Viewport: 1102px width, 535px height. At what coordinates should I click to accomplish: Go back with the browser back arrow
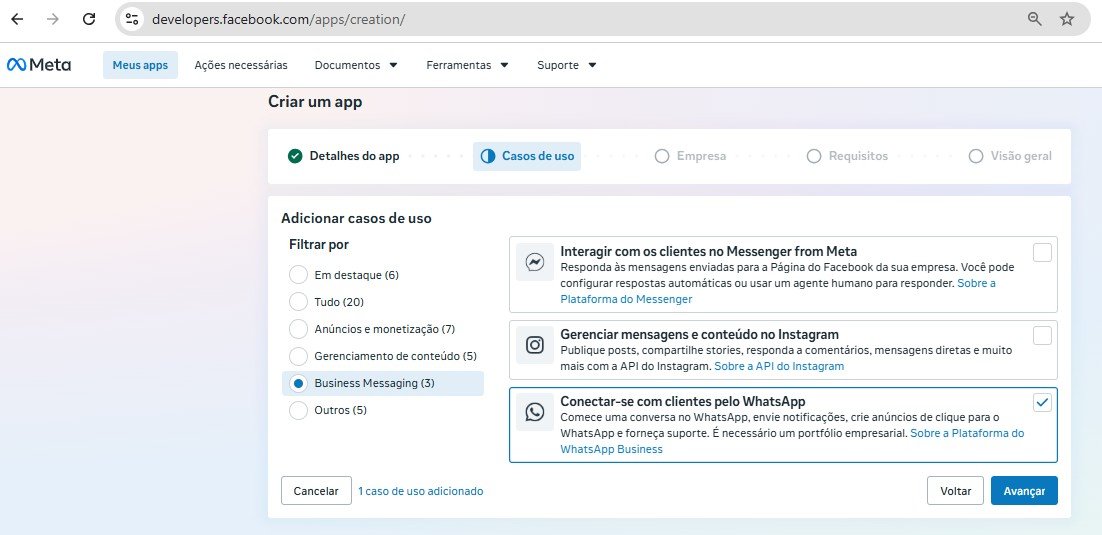(17, 19)
